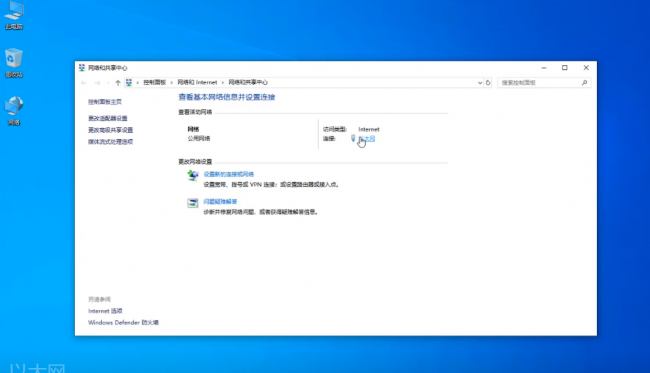The width and height of the screenshot is (650, 373).
Task: Click the 另请参阅 label in sidebar
Action: point(99,299)
